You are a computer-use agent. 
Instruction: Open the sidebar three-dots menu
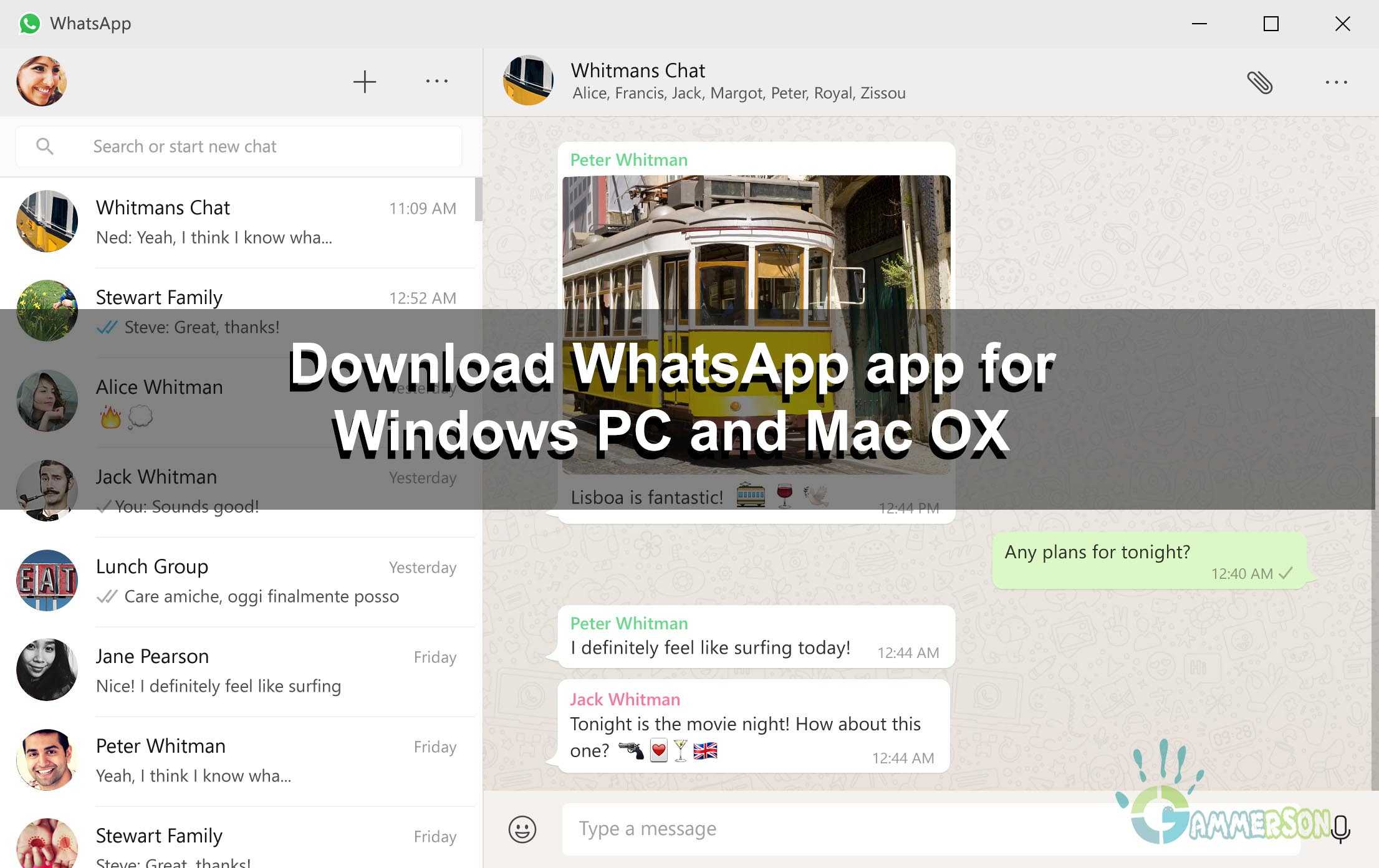tap(436, 81)
